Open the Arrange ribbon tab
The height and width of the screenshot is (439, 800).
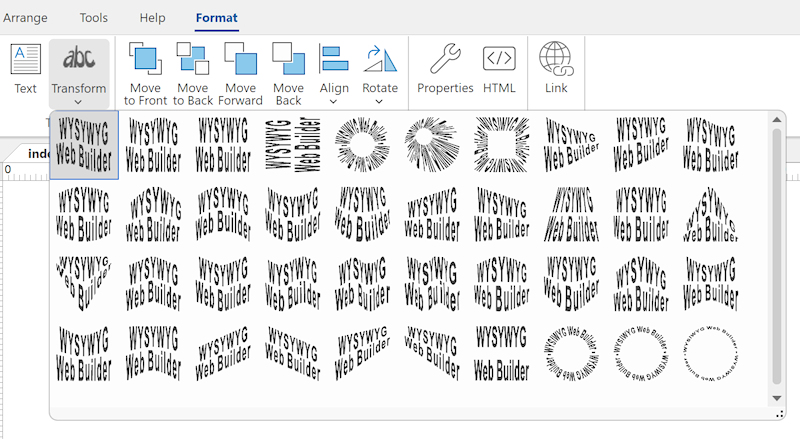click(25, 18)
